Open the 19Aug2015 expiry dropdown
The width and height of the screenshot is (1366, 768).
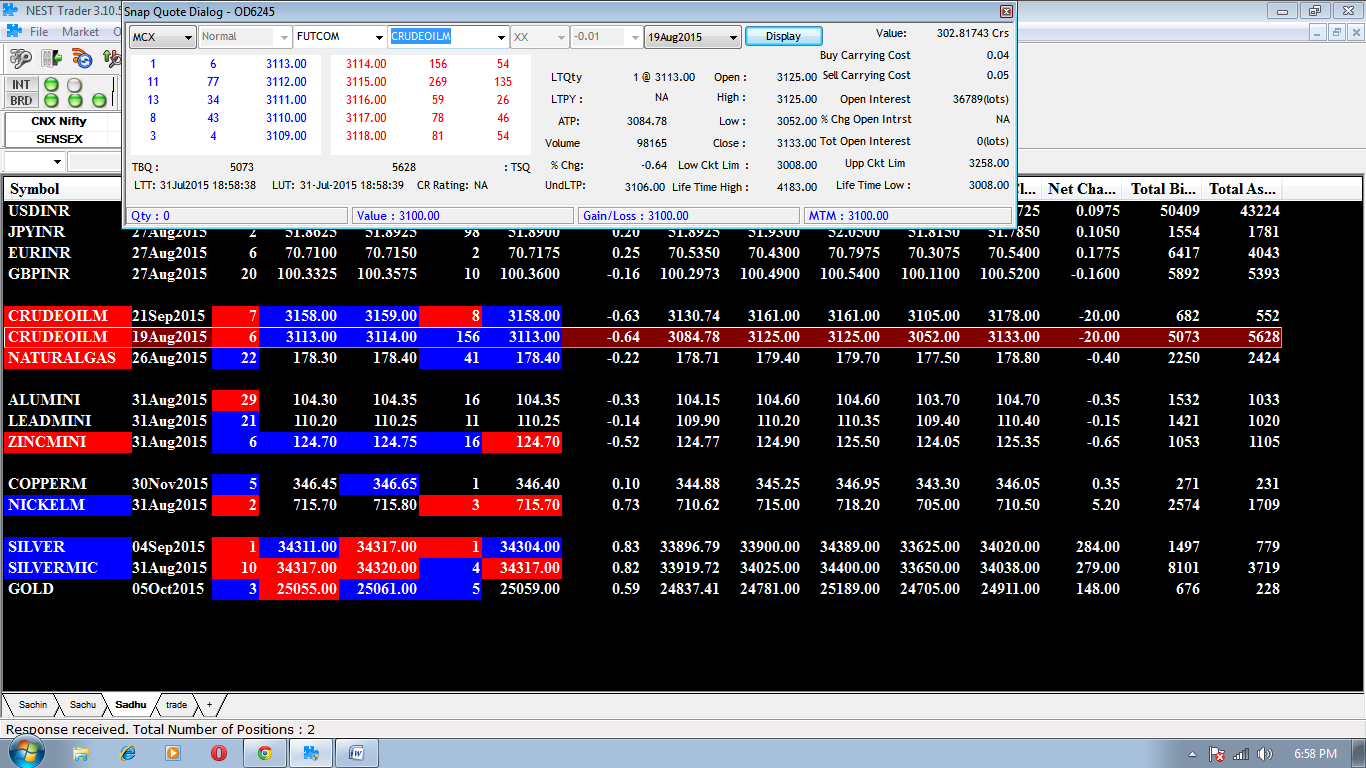tap(693, 37)
